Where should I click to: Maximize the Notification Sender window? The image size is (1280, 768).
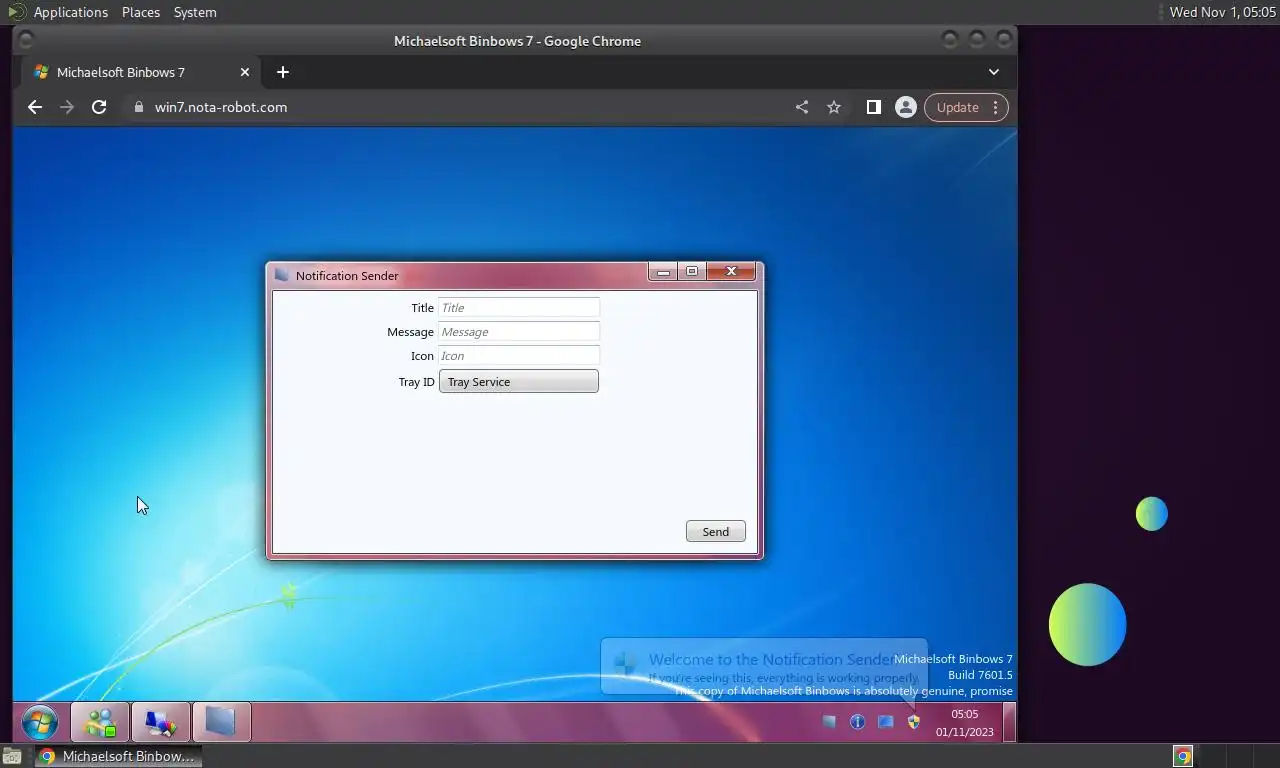click(692, 272)
